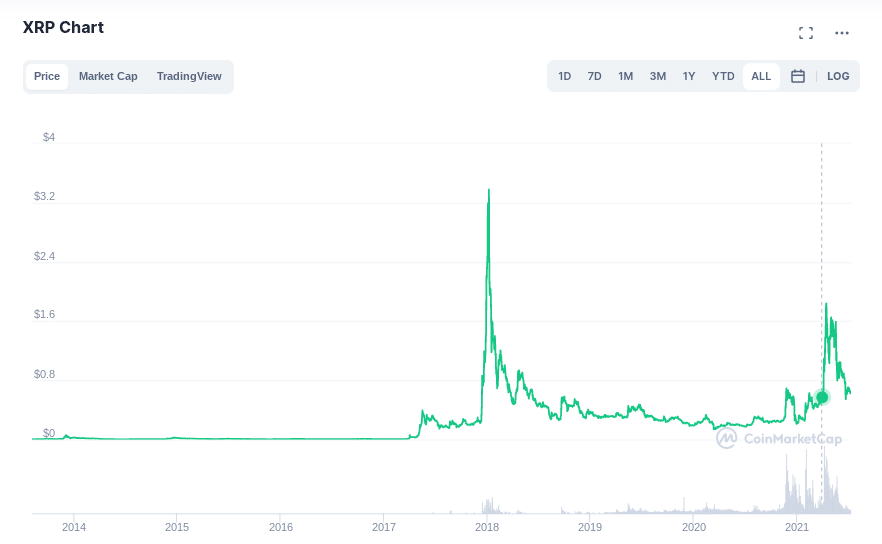882x544 pixels.
Task: Click the $2.4 price axis label
Action: tap(44, 257)
